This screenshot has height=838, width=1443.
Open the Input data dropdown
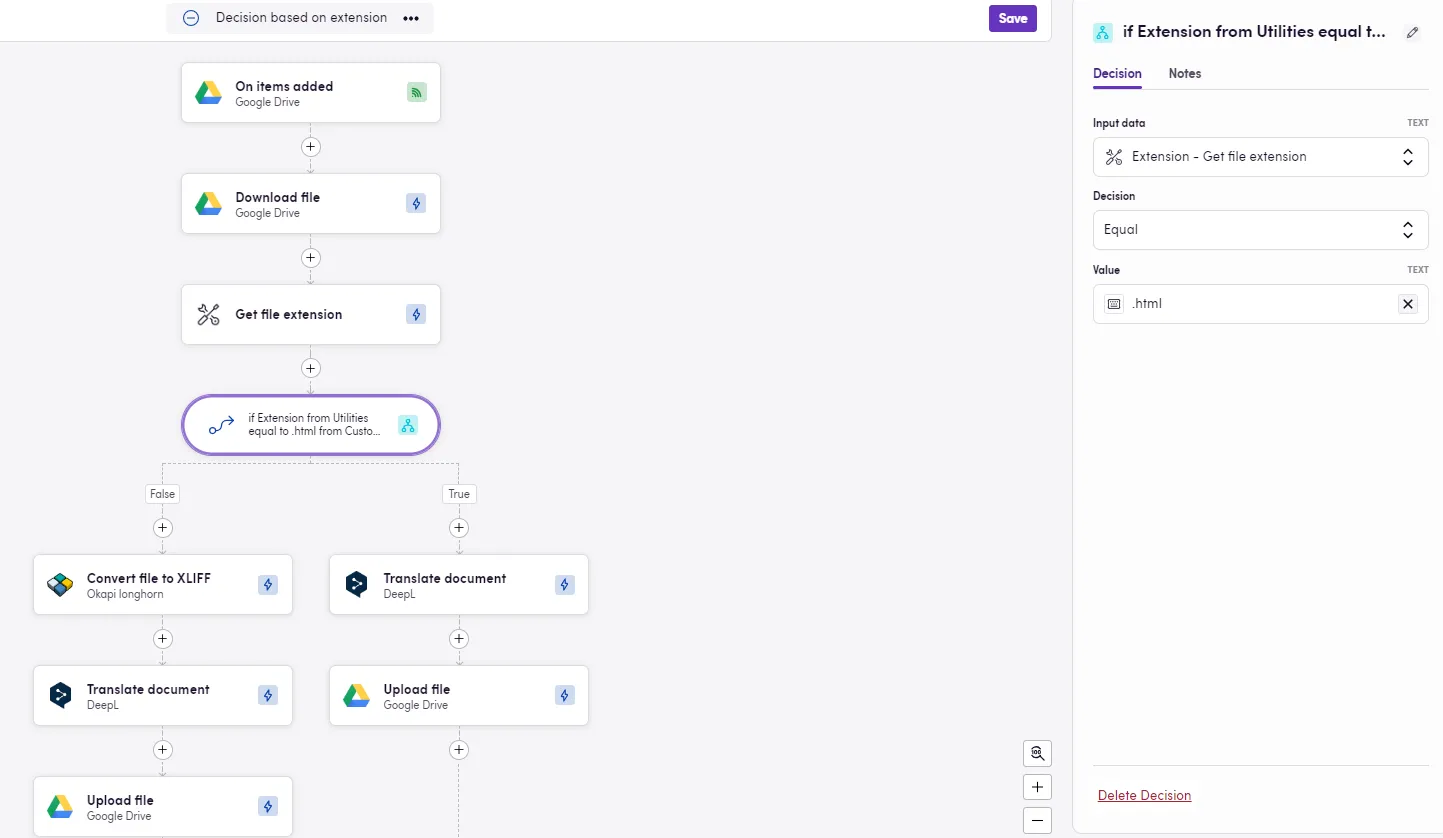point(1260,157)
